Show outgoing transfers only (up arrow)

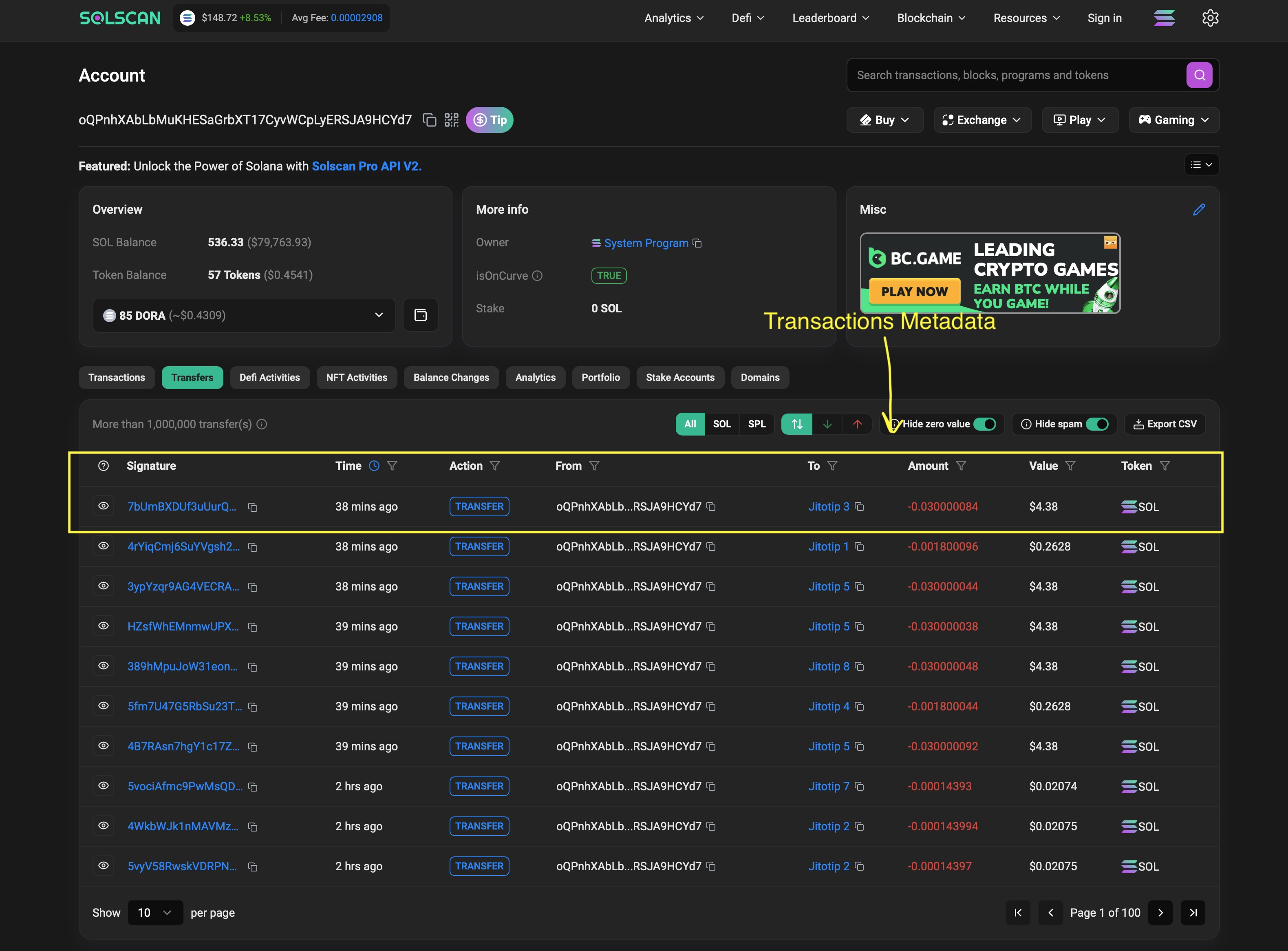click(x=857, y=424)
